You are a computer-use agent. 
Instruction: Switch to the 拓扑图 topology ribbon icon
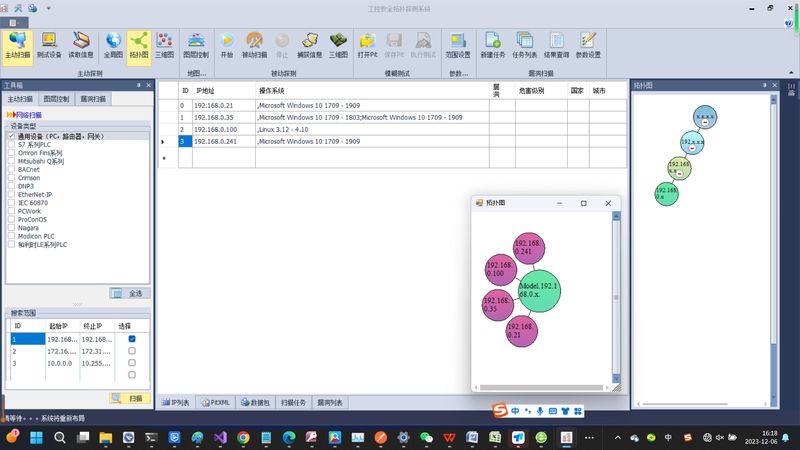pyautogui.click(x=139, y=46)
